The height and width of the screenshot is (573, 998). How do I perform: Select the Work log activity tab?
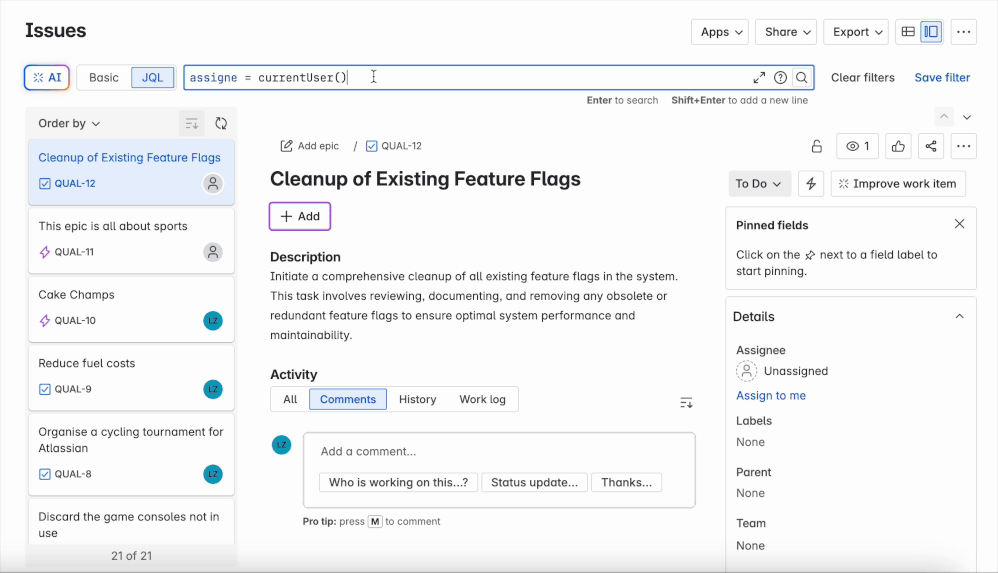coord(482,399)
